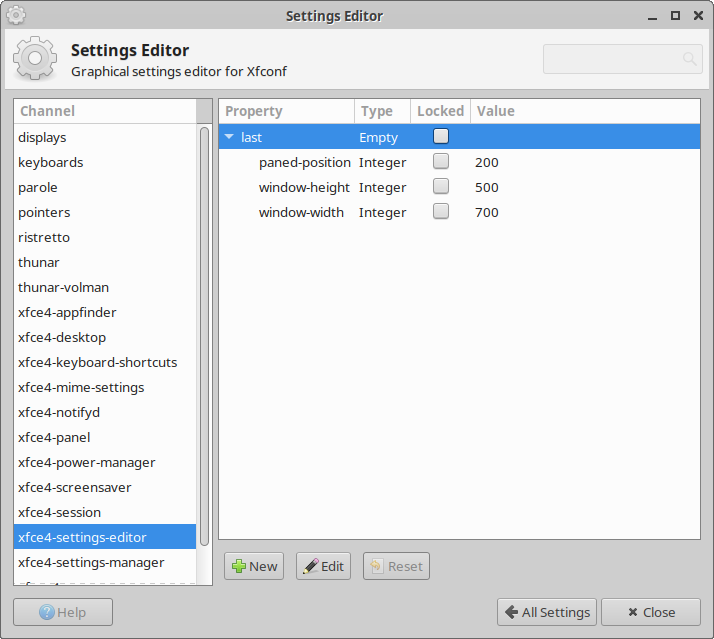Collapse the 'last' property tree node
Viewport: 714px width, 639px height.
click(x=229, y=137)
